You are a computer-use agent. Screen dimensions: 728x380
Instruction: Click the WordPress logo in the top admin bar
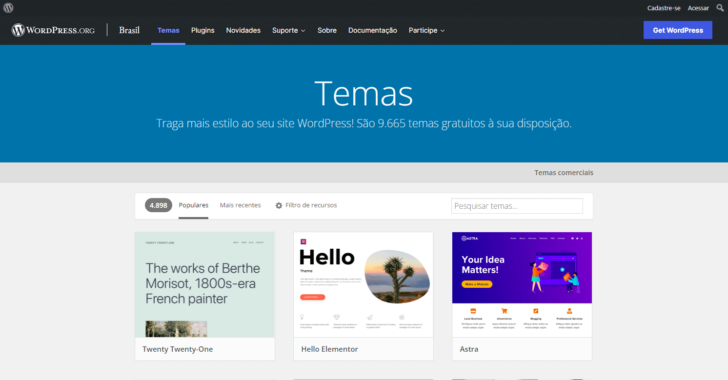click(8, 8)
